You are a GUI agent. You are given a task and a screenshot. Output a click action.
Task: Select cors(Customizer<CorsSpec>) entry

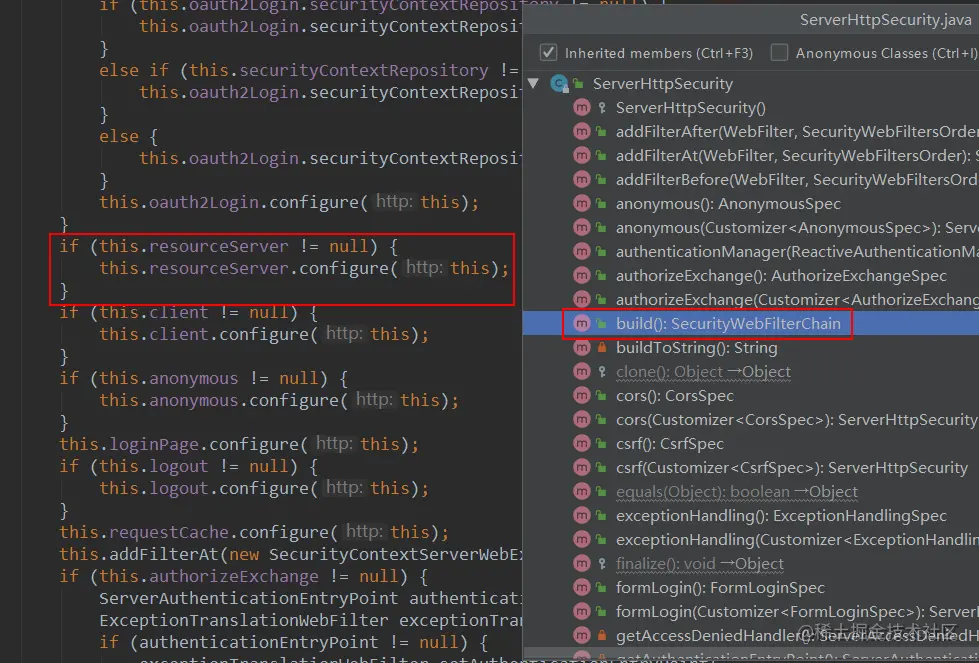pos(797,420)
